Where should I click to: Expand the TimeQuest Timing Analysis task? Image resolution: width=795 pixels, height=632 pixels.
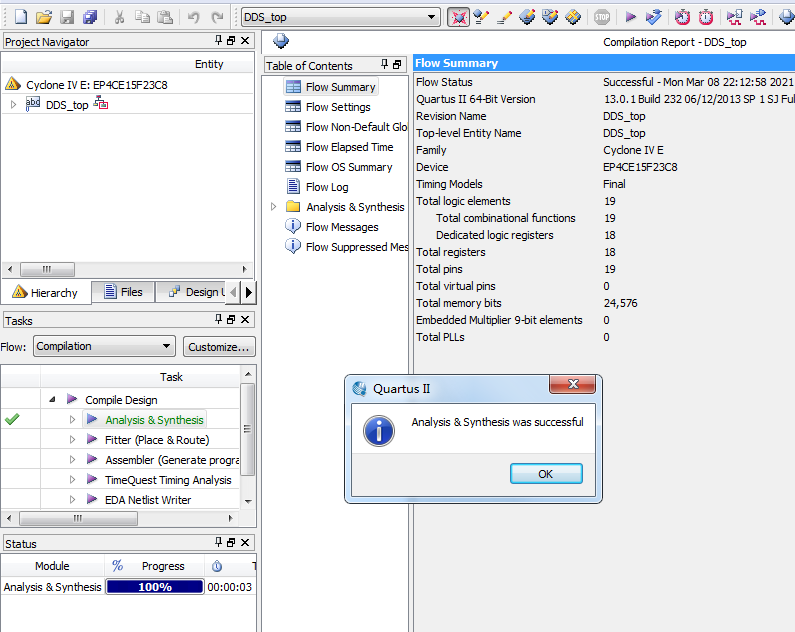pos(73,479)
